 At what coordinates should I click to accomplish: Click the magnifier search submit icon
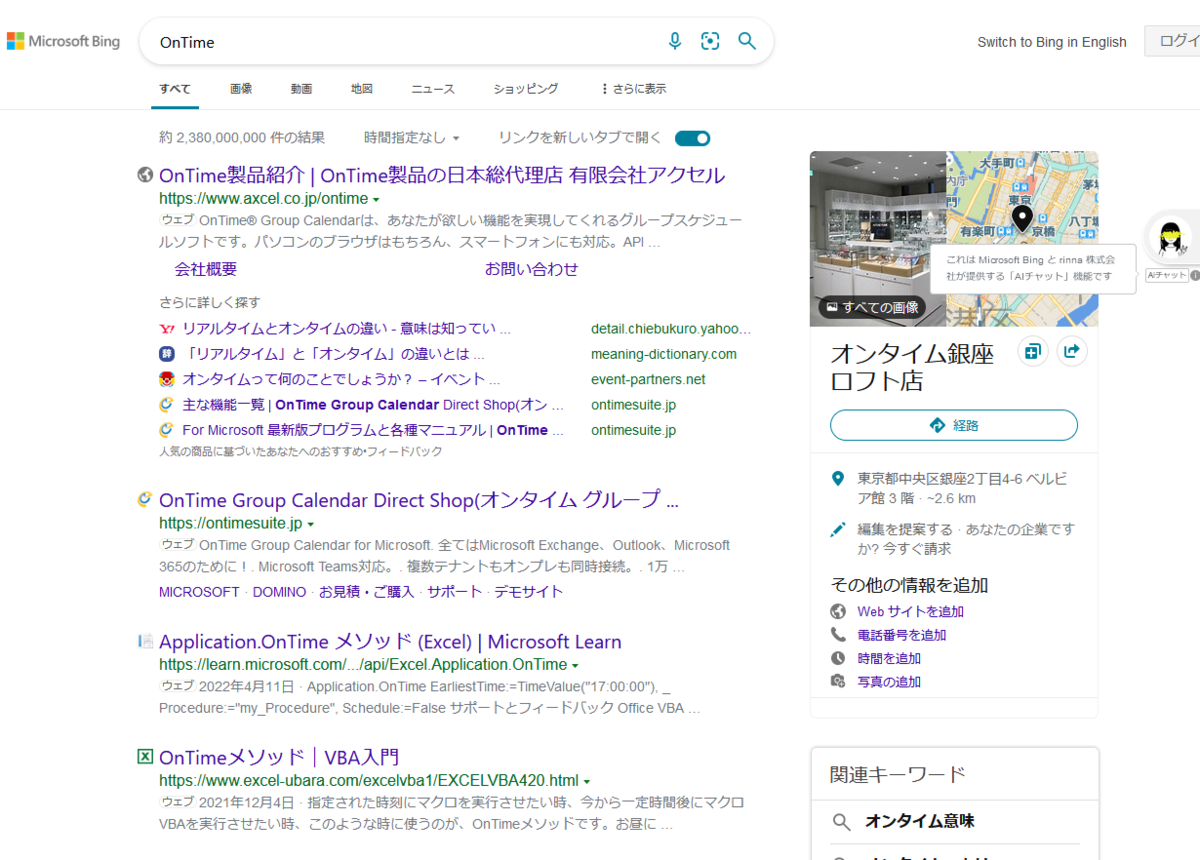[747, 41]
